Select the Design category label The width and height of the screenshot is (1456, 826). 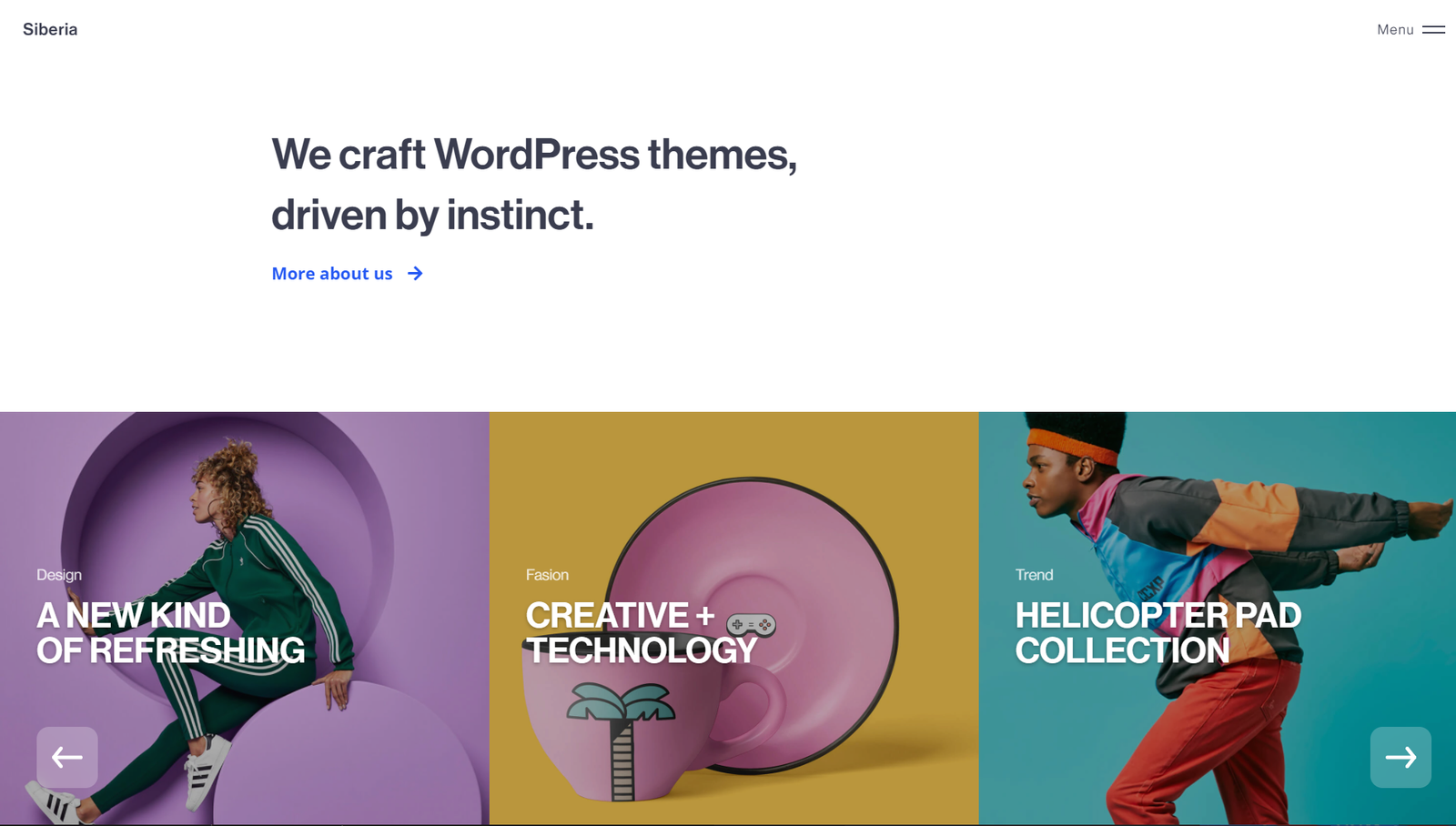pos(59,575)
